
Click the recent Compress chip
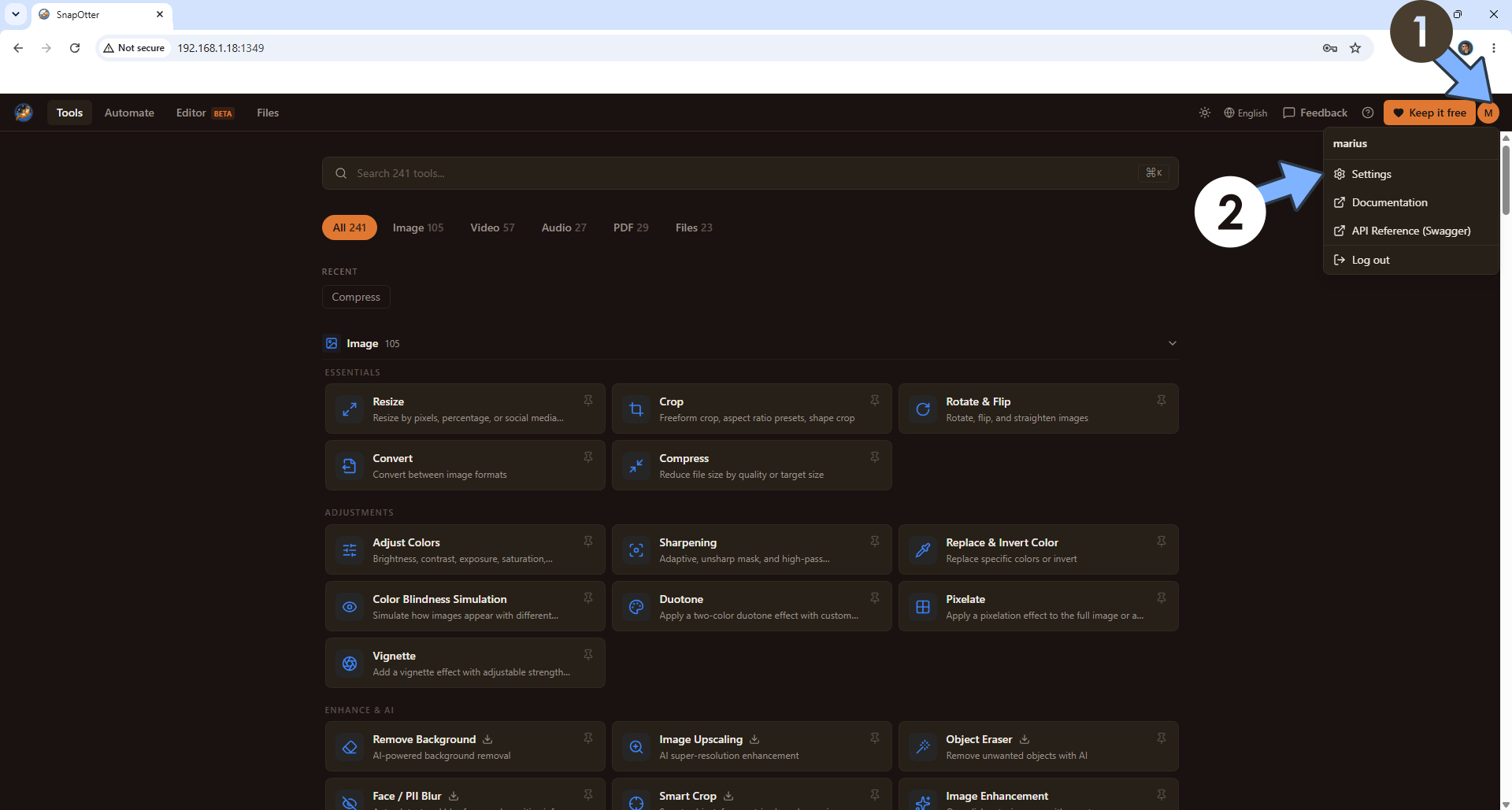tap(356, 297)
